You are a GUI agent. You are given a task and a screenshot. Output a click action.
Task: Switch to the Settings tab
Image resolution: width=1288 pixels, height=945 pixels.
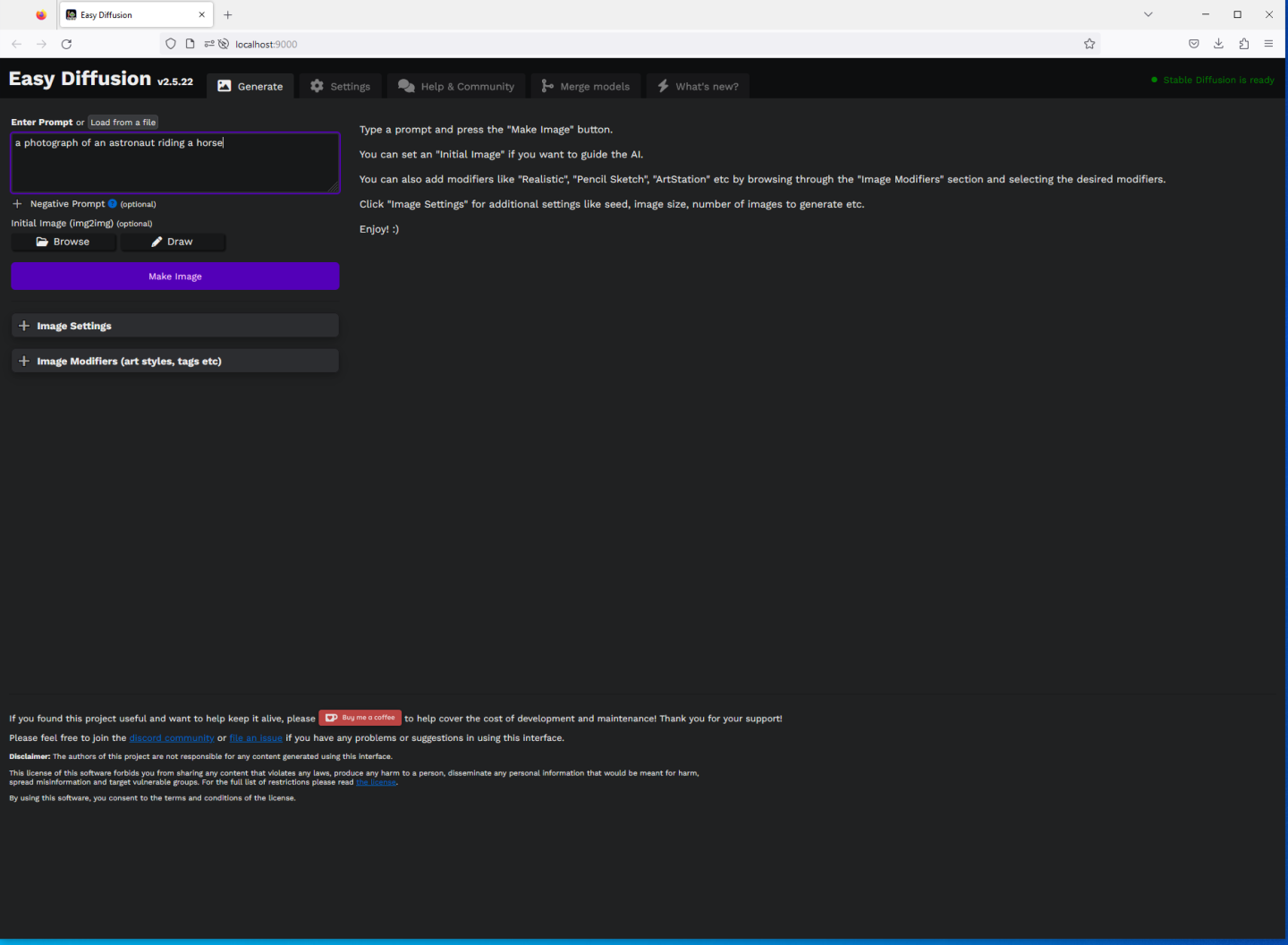341,87
